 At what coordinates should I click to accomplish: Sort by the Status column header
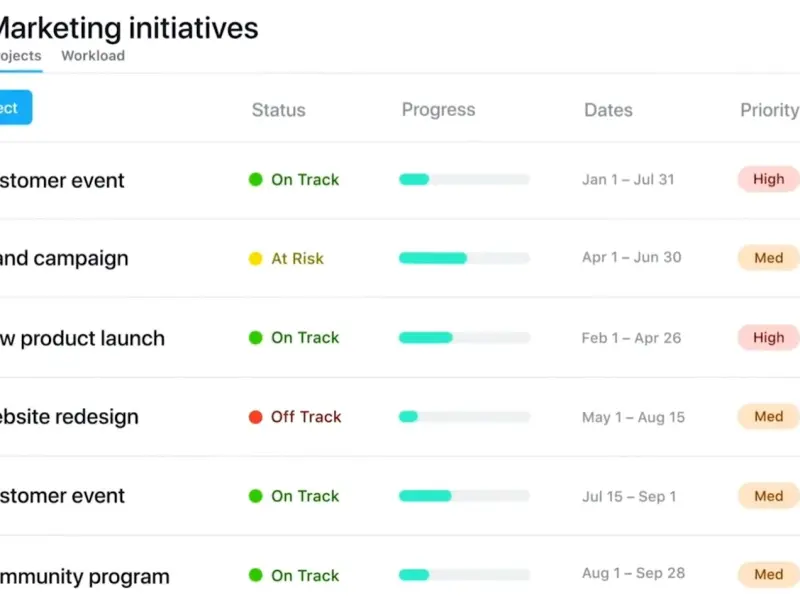point(278,110)
